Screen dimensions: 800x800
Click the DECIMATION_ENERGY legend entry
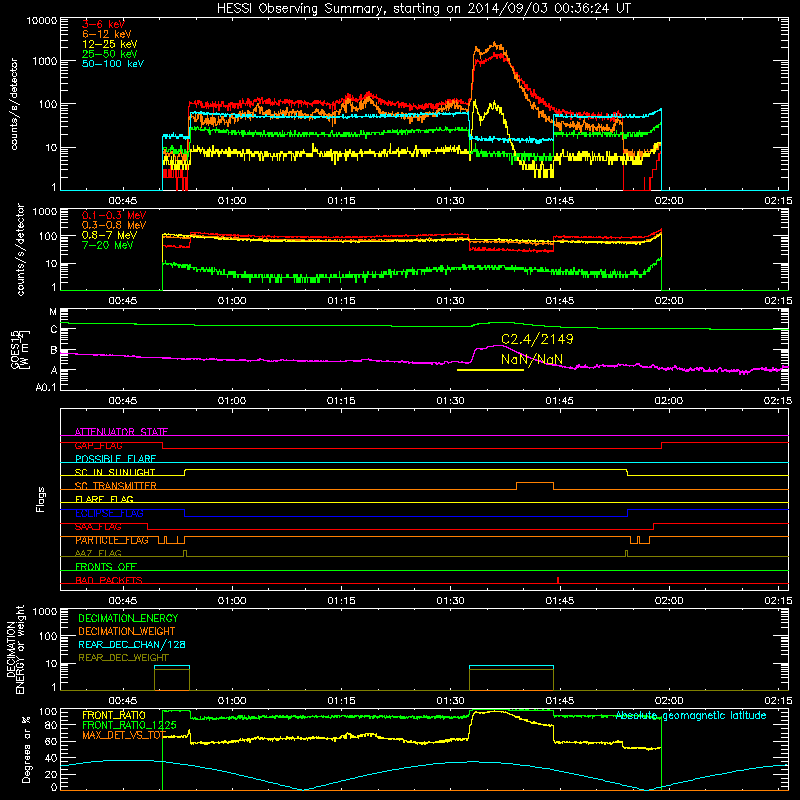click(x=128, y=618)
